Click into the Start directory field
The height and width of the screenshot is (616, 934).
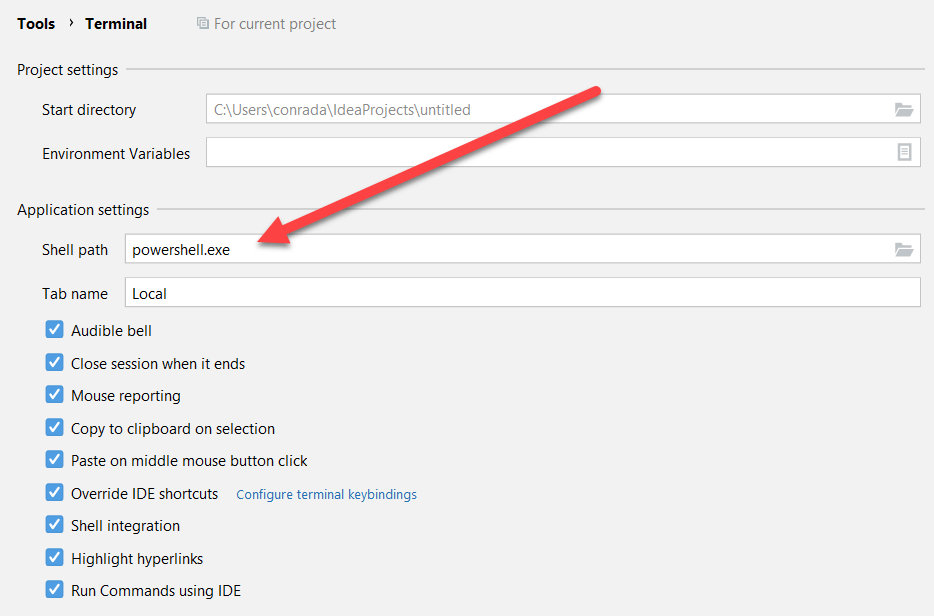pos(540,109)
